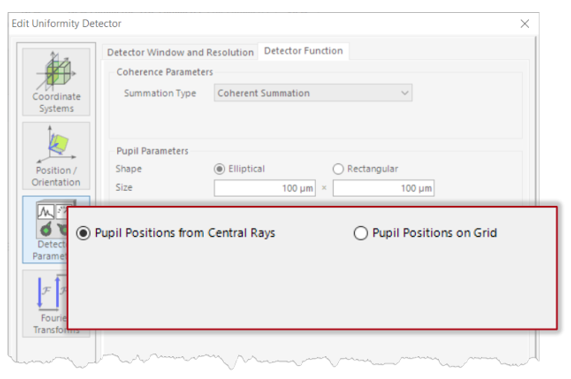
Task: Click the detector graph thumbnail icon
Action: pos(46,211)
